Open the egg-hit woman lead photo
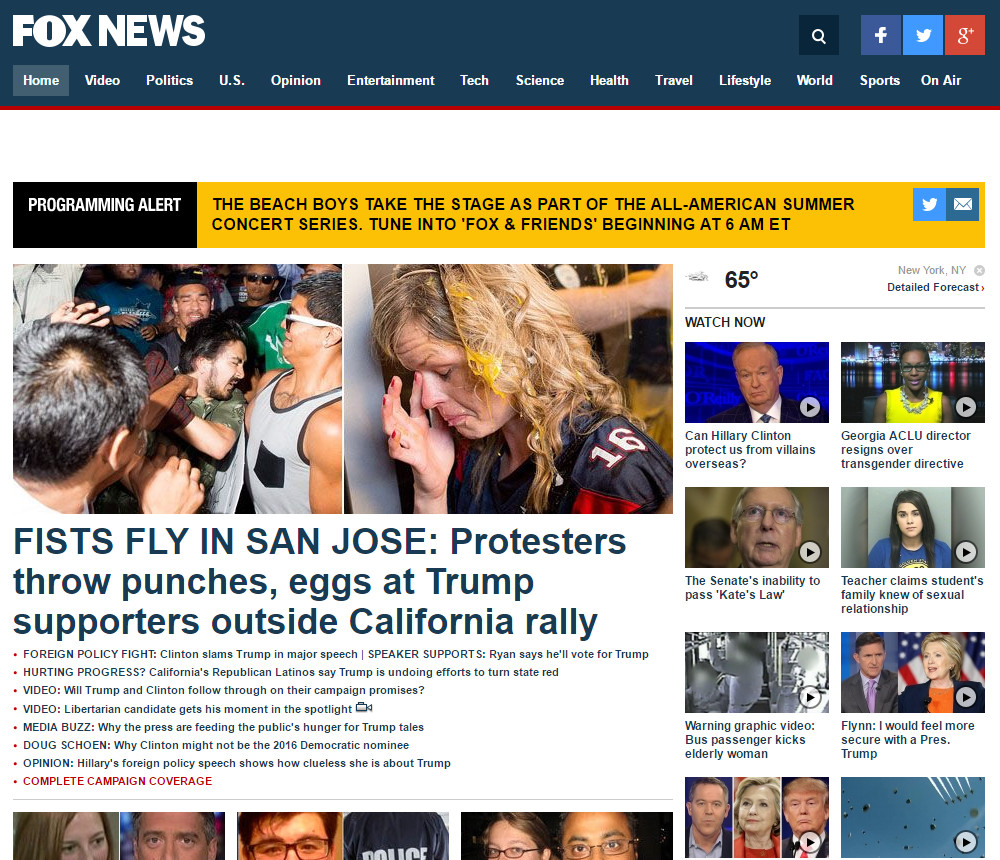The height and width of the screenshot is (860, 1000). point(508,389)
